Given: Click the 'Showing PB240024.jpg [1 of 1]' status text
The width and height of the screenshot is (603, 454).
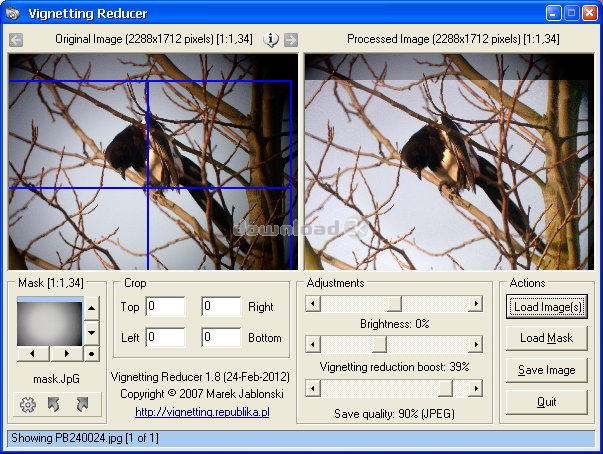Looking at the screenshot, I should 85,438.
